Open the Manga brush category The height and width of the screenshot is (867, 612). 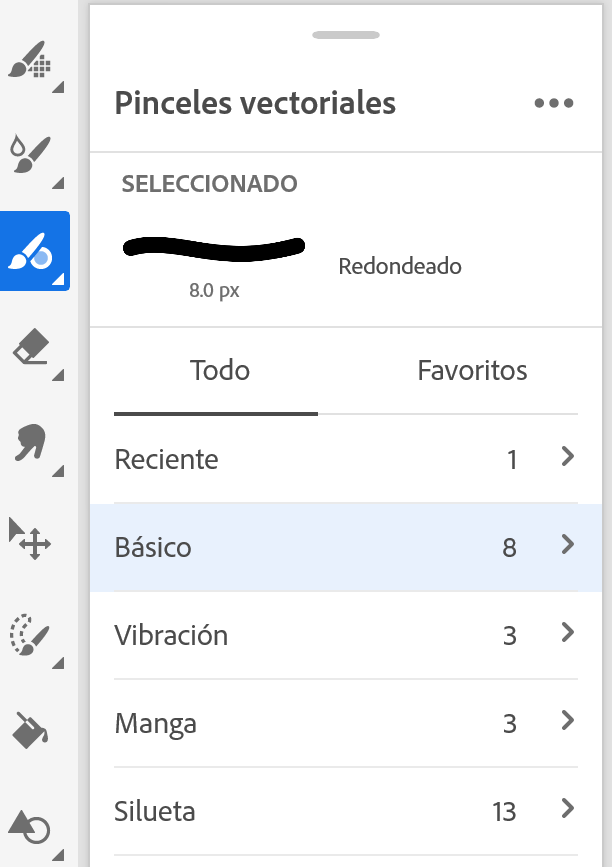(x=346, y=723)
